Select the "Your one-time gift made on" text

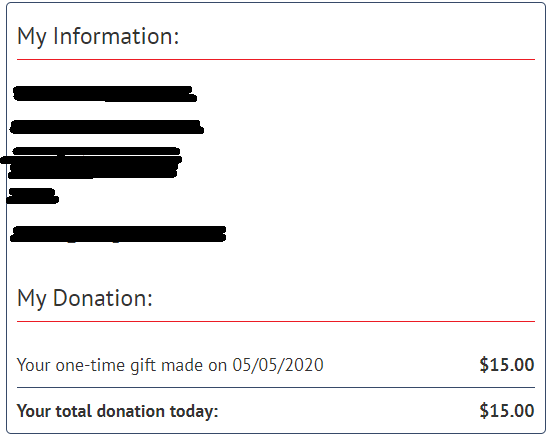122,365
